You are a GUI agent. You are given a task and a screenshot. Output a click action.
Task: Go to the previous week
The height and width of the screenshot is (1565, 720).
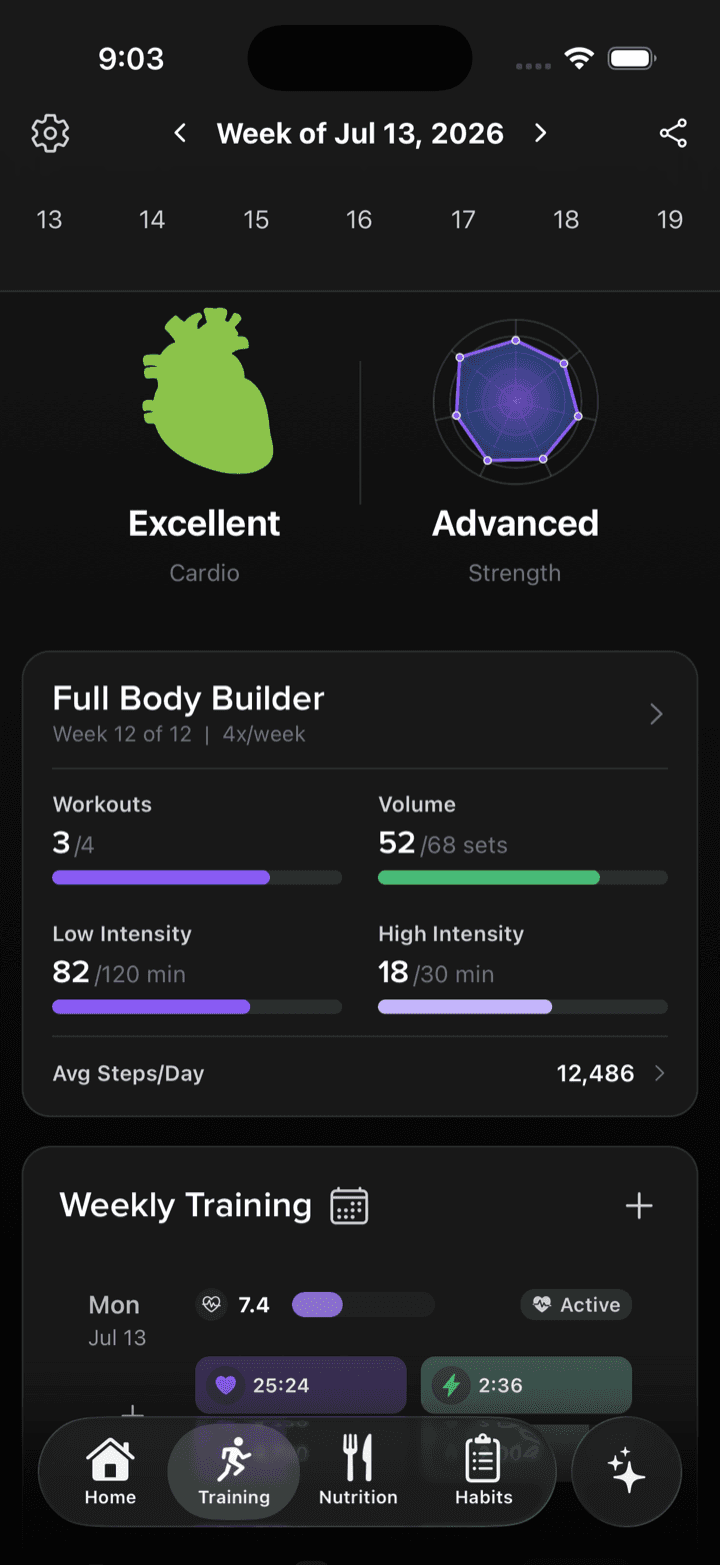[180, 133]
